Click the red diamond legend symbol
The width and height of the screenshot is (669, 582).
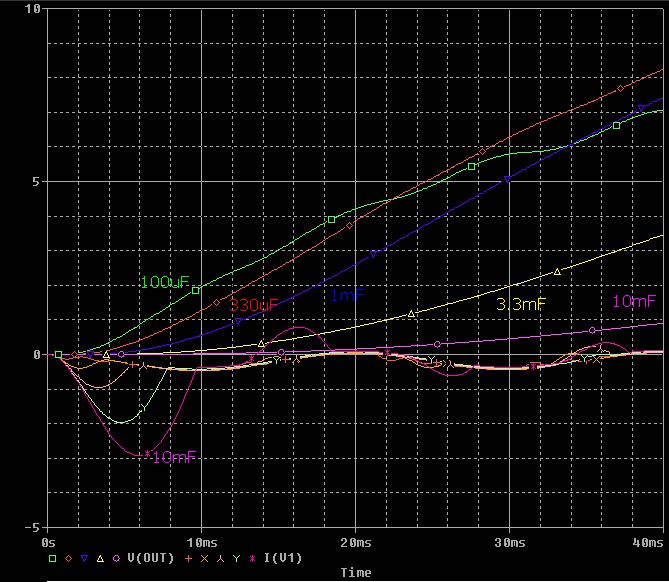tap(68, 558)
